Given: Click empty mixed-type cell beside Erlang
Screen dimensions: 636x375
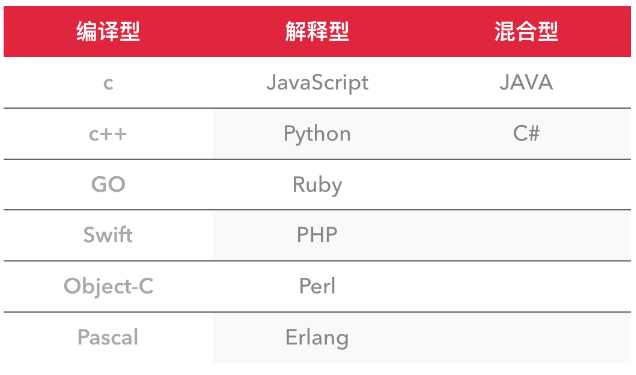Looking at the screenshot, I should click(526, 337).
